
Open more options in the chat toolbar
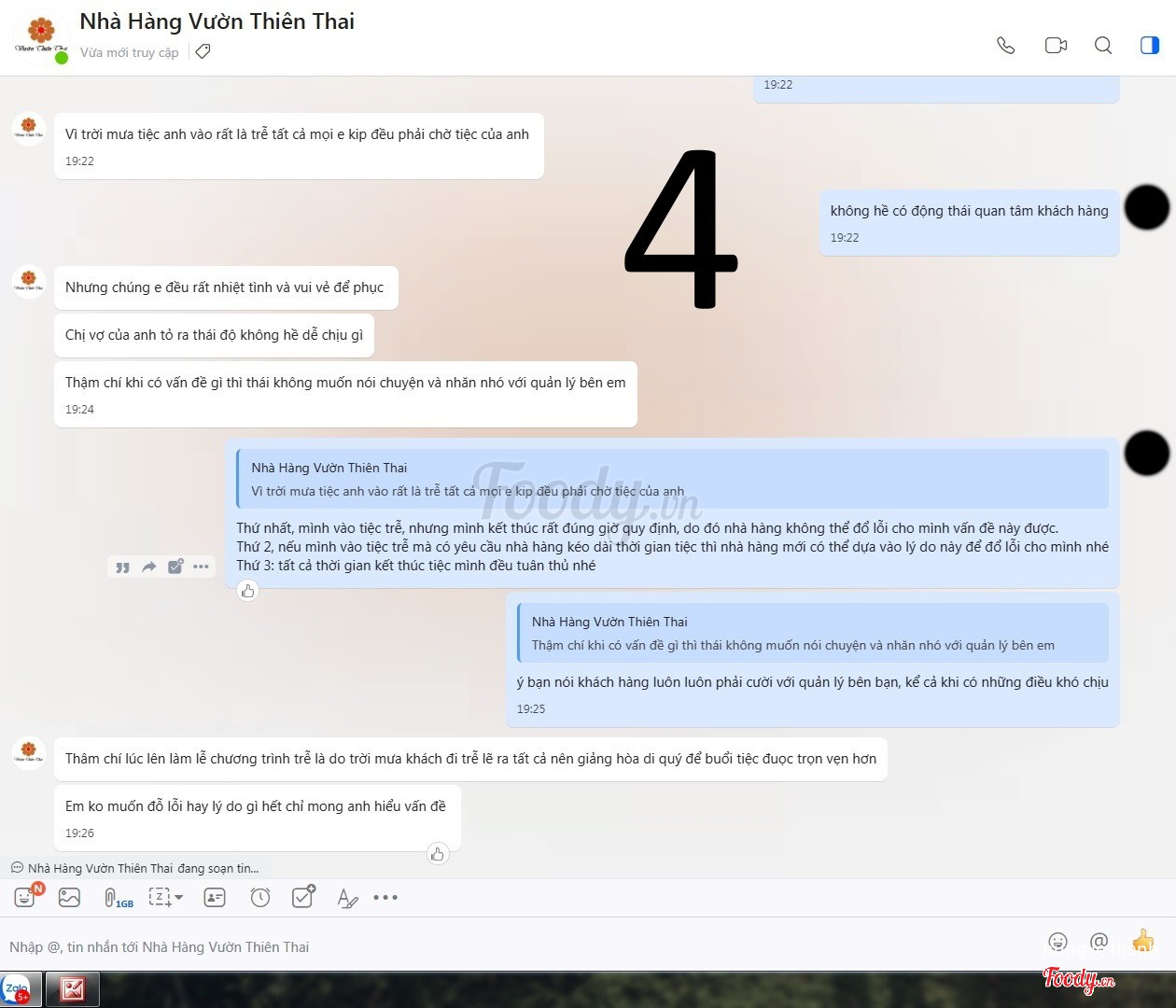coord(385,897)
